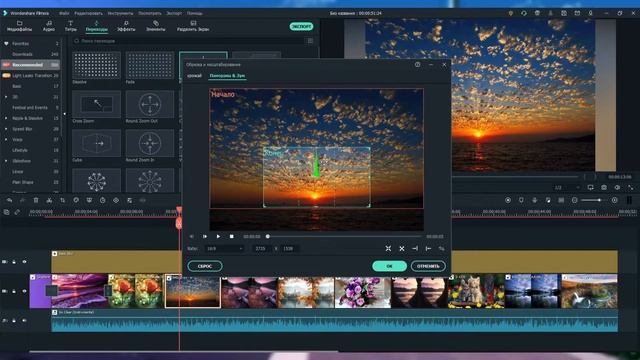The image size is (640, 360).
Task: Click the microphone voiceover icon above timeline
Action: point(534,200)
